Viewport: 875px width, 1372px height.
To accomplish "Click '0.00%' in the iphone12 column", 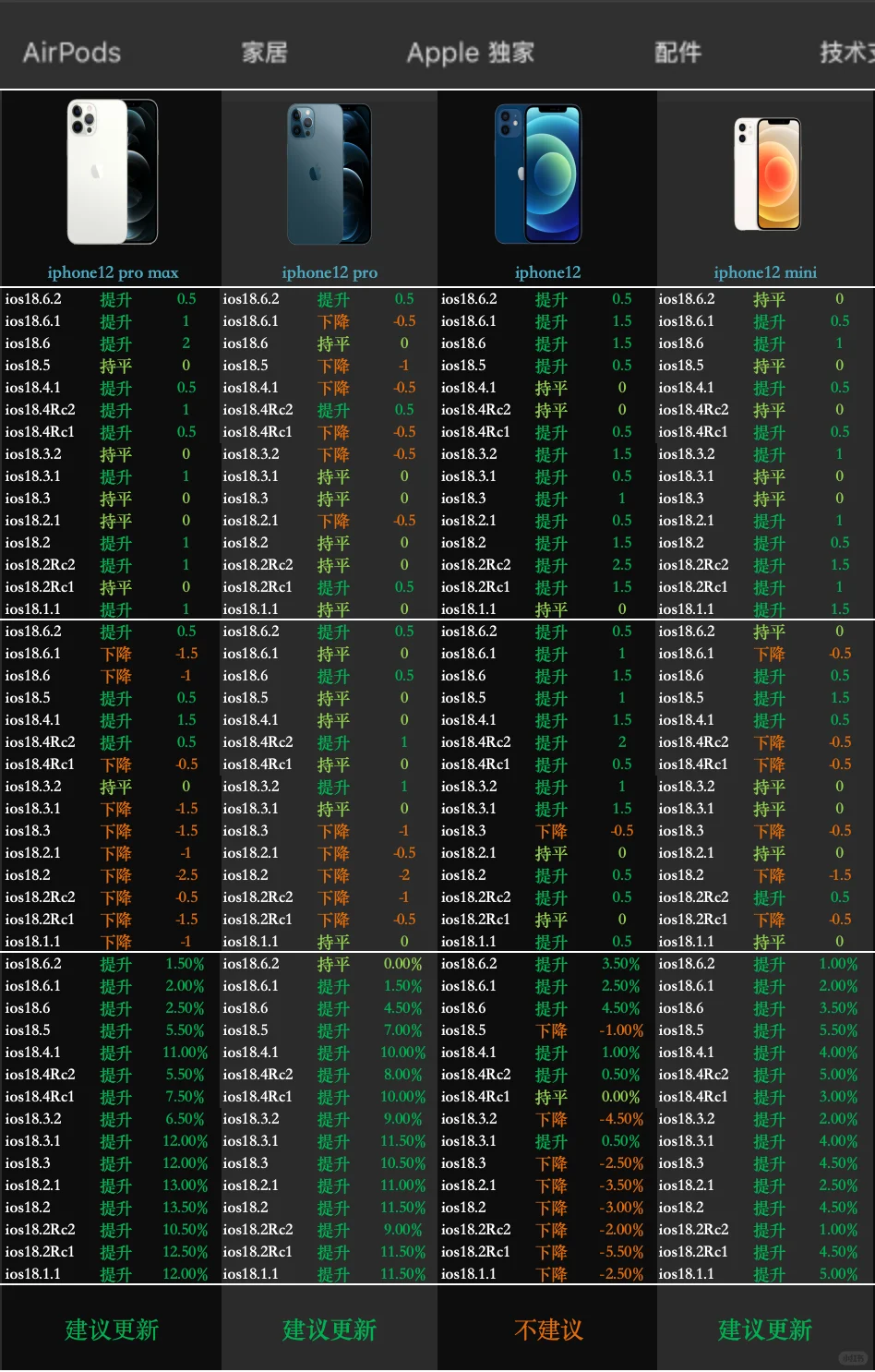I will [x=621, y=1097].
